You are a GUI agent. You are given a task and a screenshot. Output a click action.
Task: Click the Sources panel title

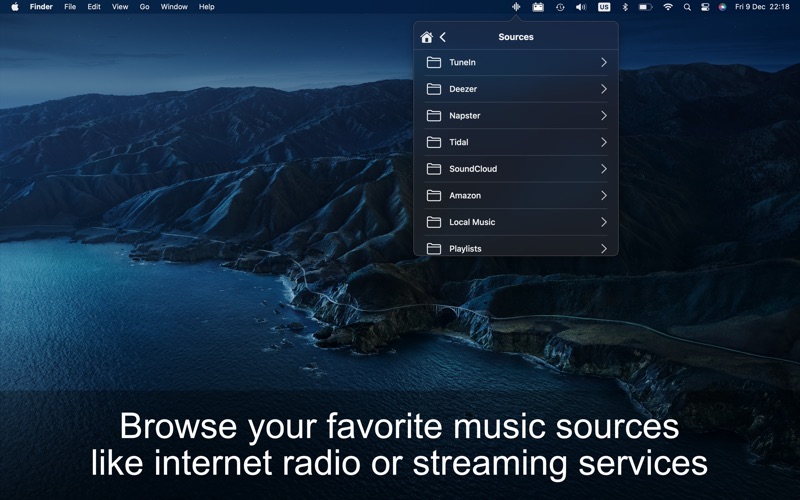click(x=516, y=37)
